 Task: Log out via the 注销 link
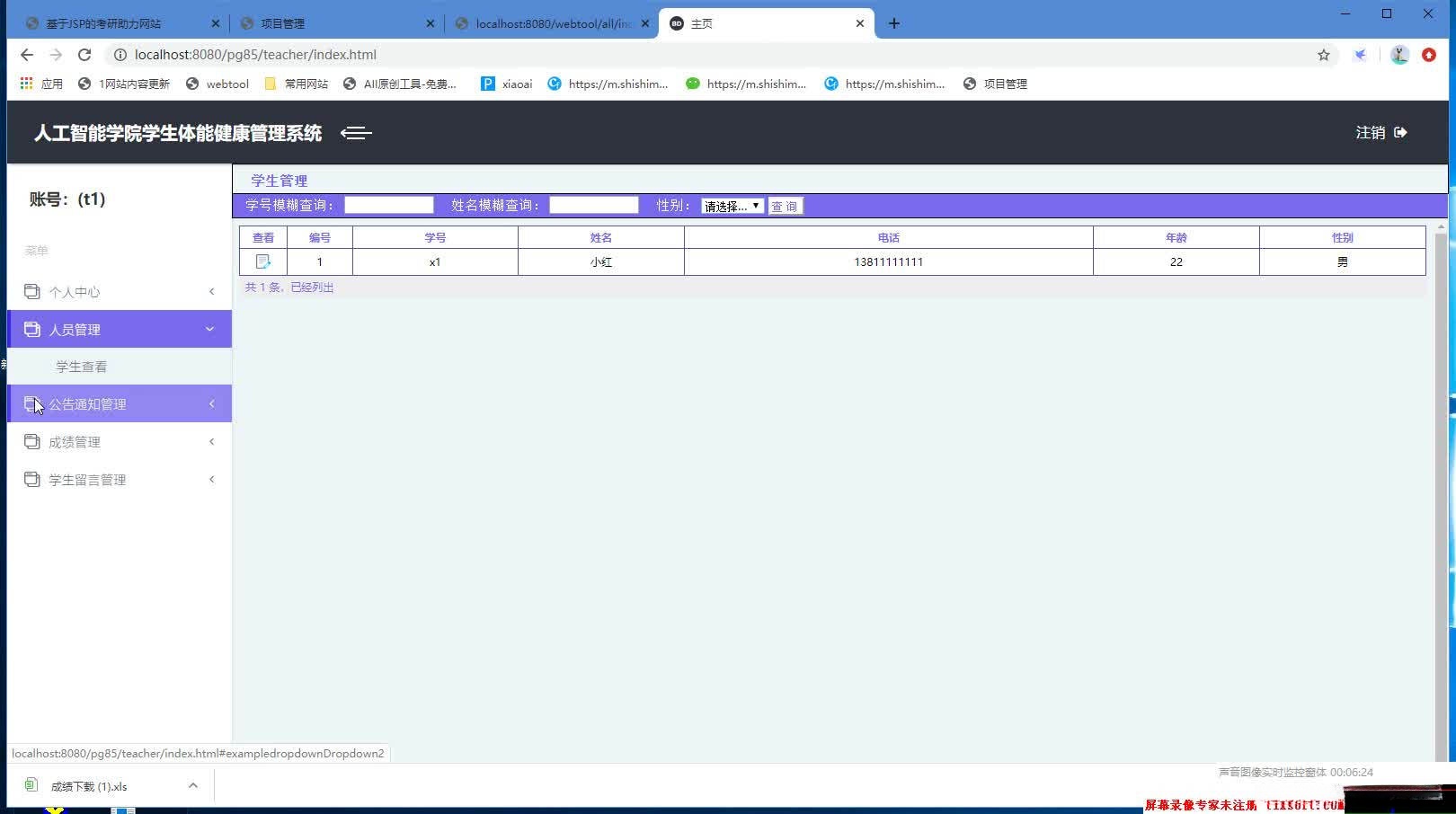tap(1381, 133)
